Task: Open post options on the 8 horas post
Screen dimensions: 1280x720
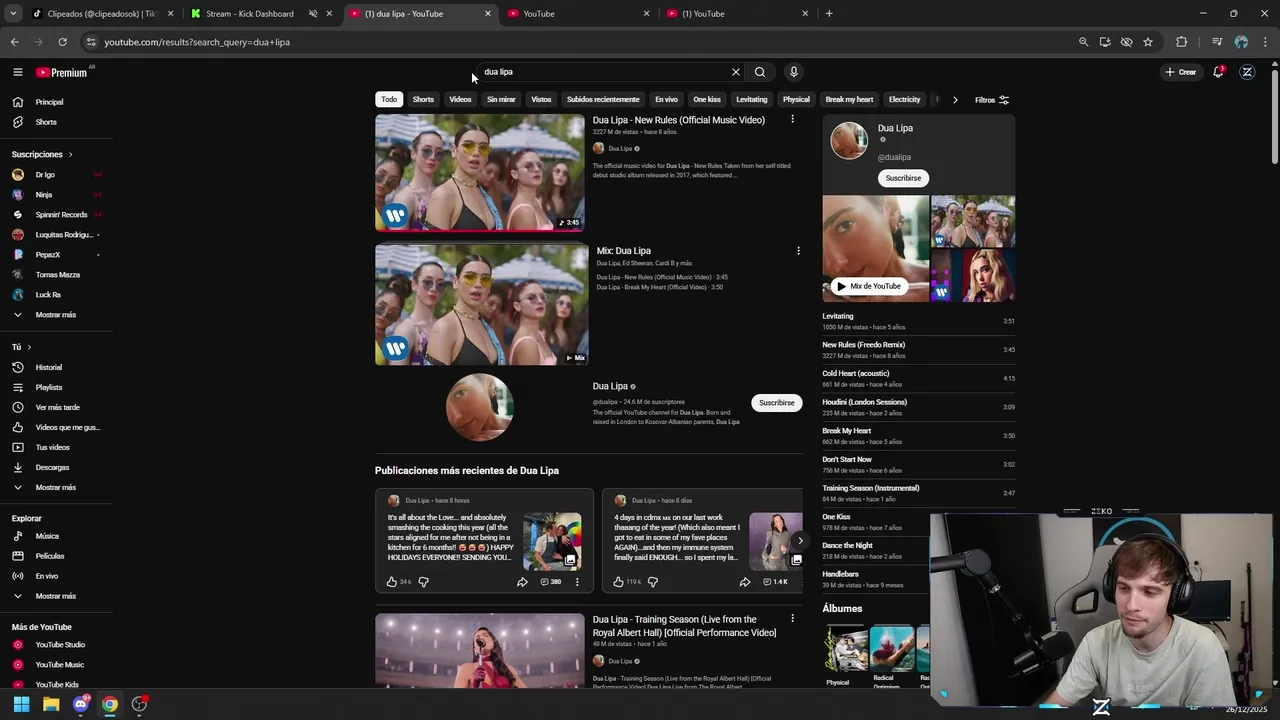Action: click(x=577, y=581)
